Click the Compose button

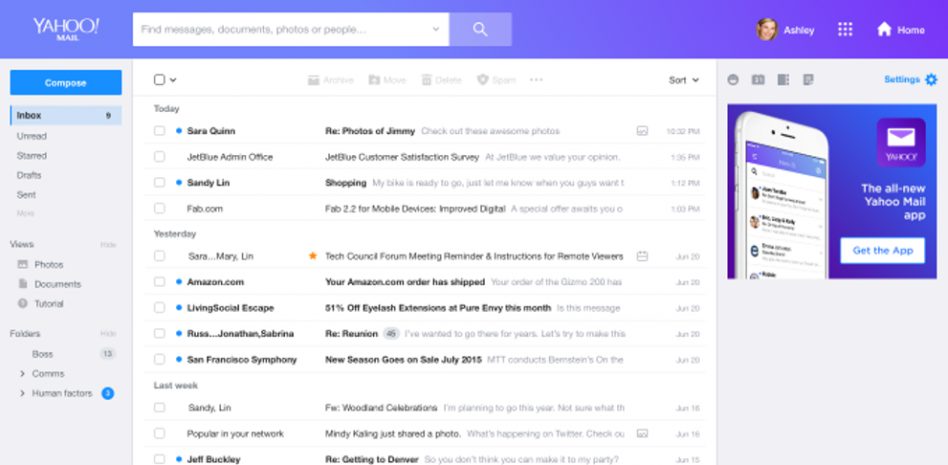click(x=65, y=83)
